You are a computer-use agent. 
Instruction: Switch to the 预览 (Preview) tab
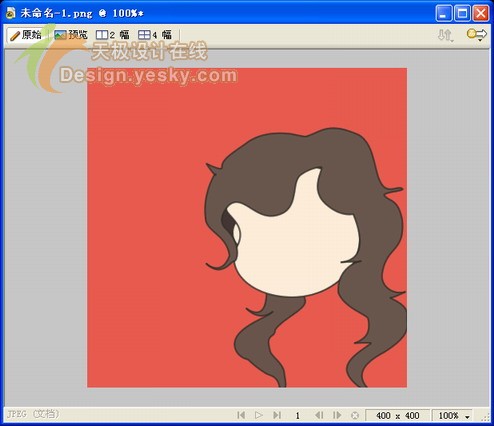click(x=71, y=35)
